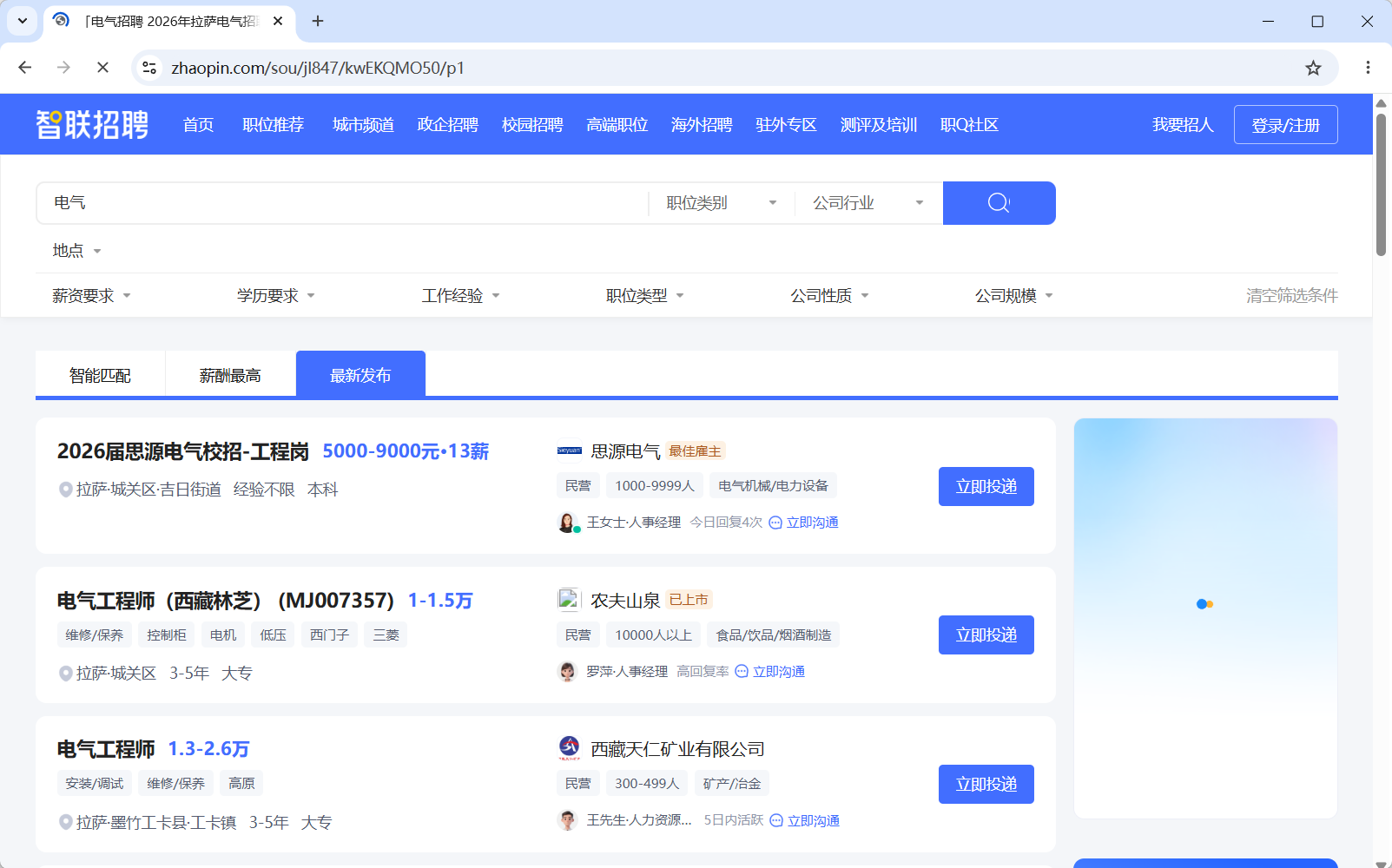1392x868 pixels.
Task: Click 立即投递 for 西藏天仁矿业 job
Action: pos(986,784)
